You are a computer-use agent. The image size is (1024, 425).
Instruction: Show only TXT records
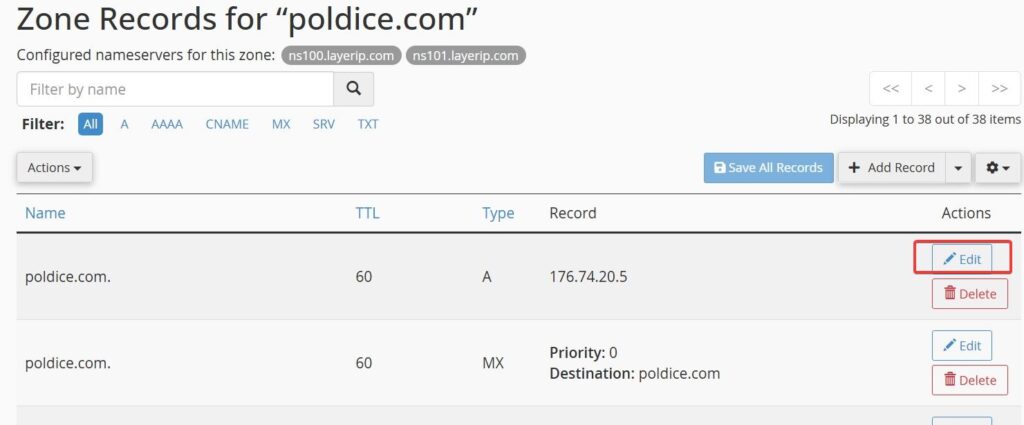[x=368, y=125]
